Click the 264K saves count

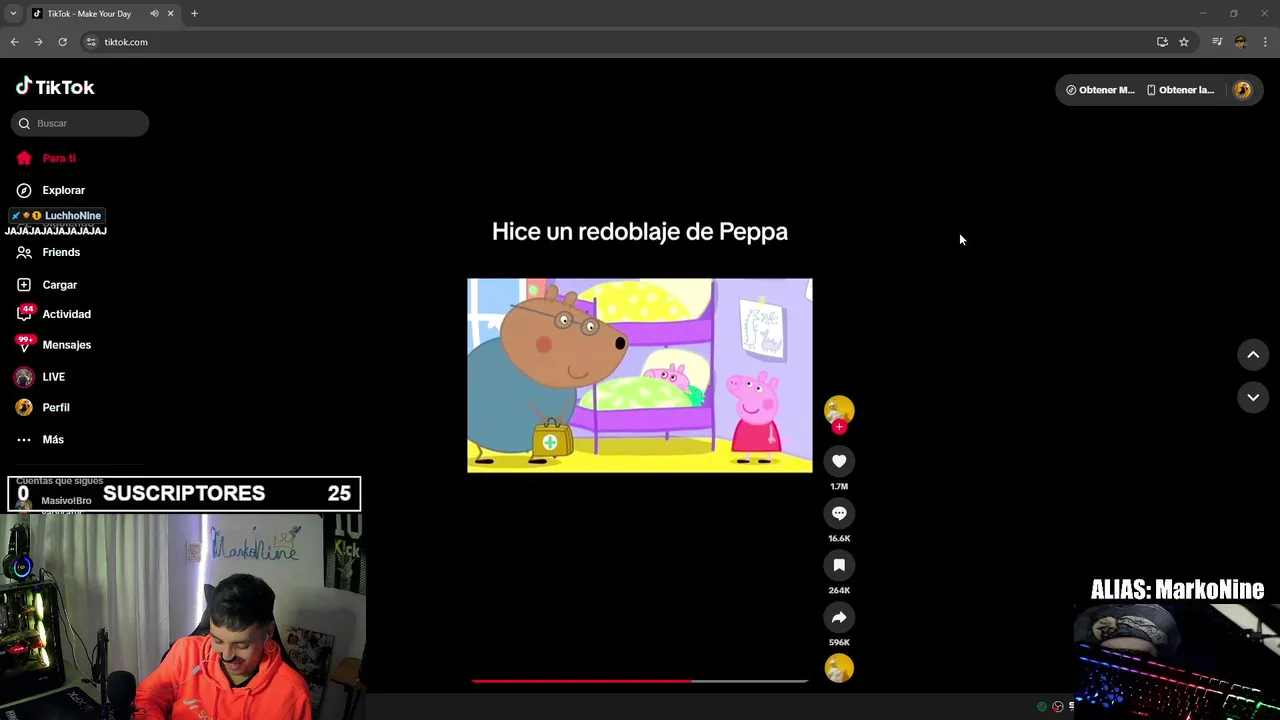(839, 591)
